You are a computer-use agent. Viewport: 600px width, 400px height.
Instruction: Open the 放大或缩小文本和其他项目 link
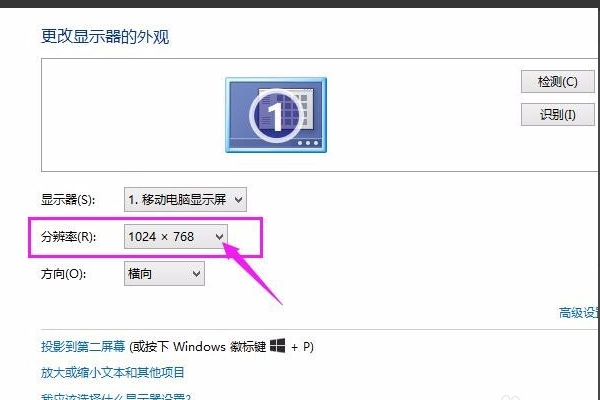coord(113,372)
